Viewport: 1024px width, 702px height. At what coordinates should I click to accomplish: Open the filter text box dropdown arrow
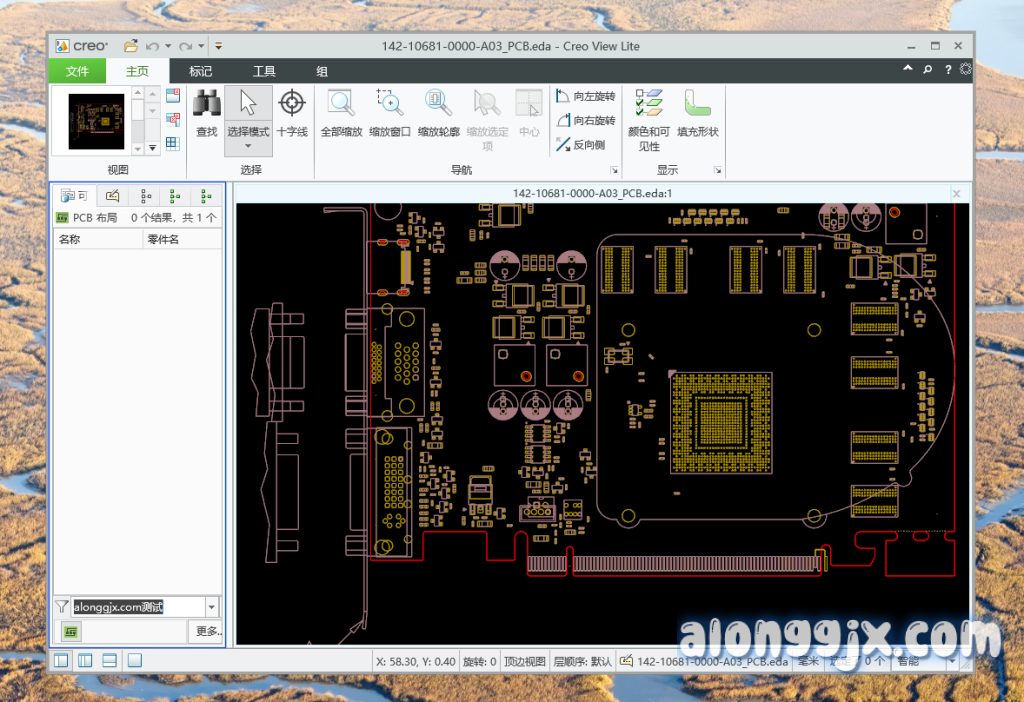coord(211,607)
